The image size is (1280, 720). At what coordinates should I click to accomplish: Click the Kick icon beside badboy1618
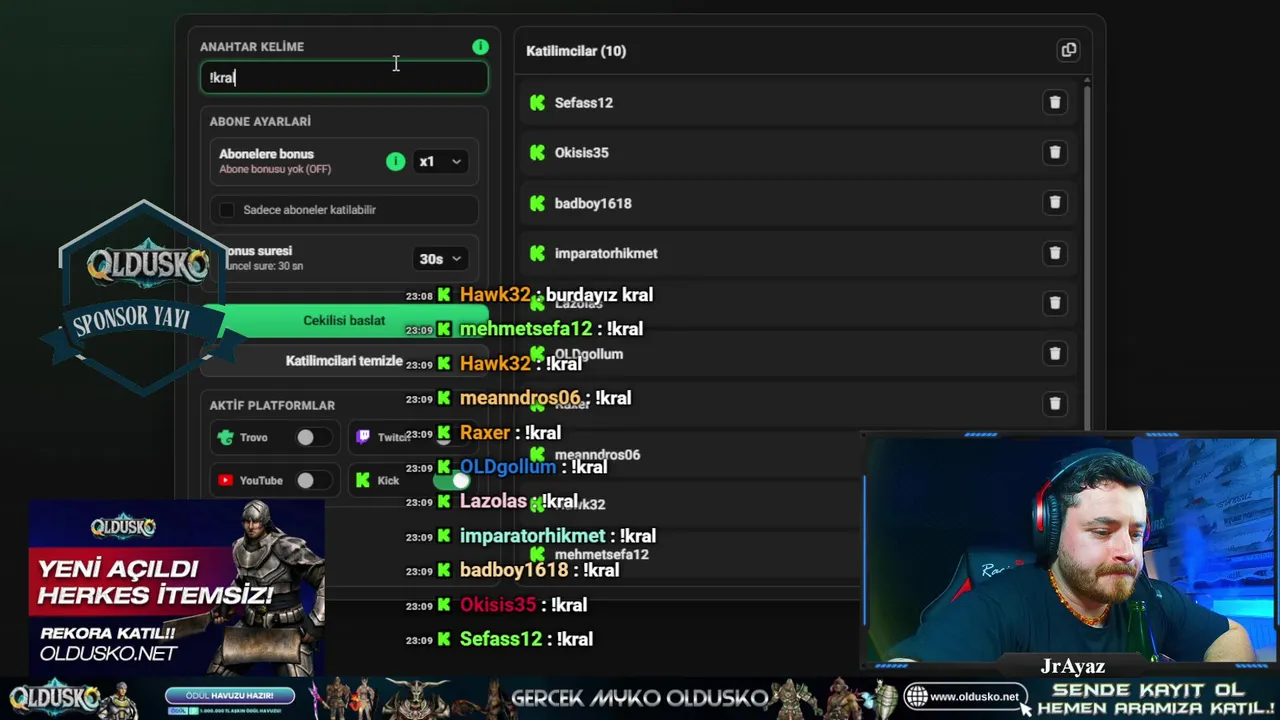click(x=538, y=203)
